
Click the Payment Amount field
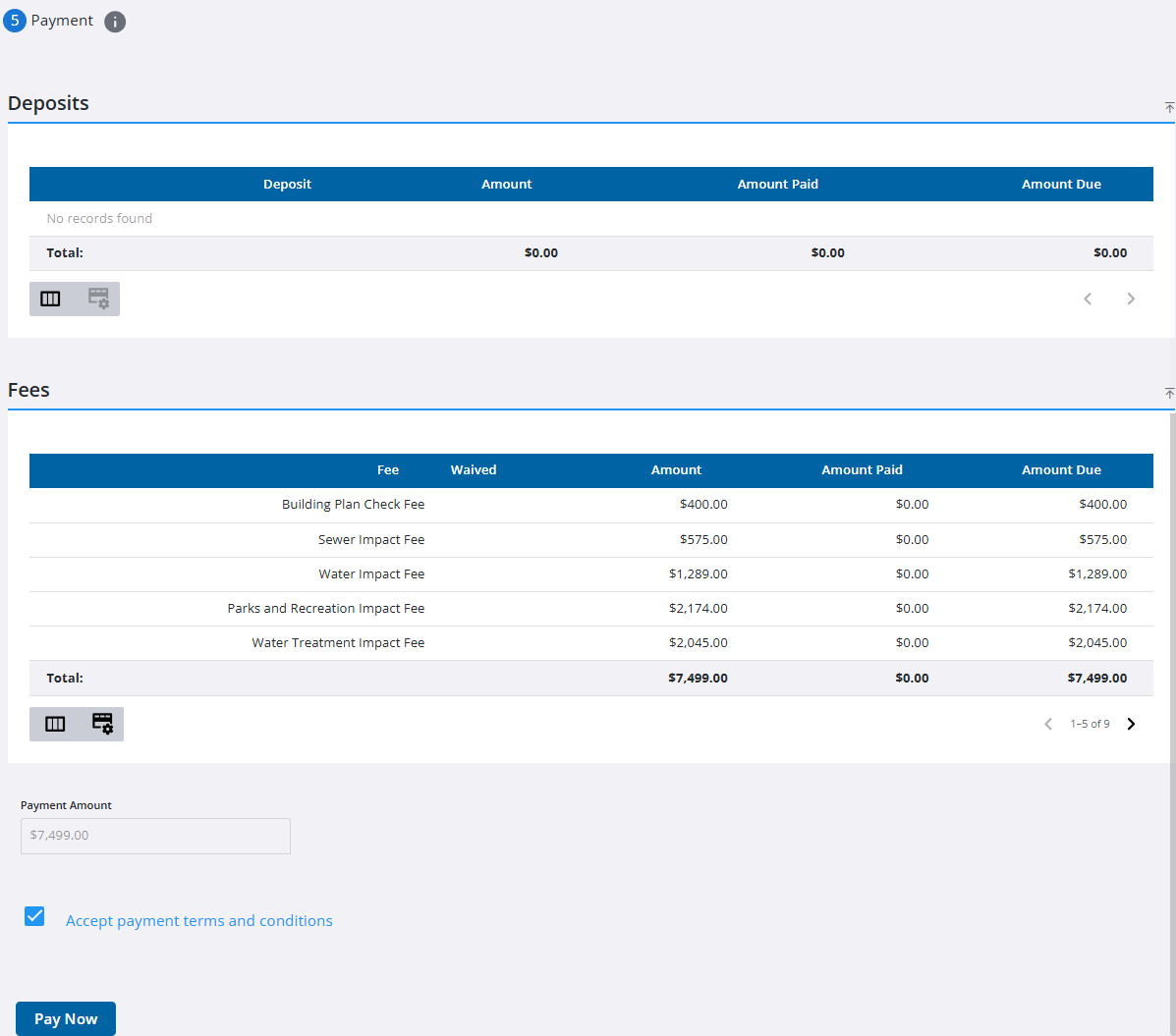(155, 836)
